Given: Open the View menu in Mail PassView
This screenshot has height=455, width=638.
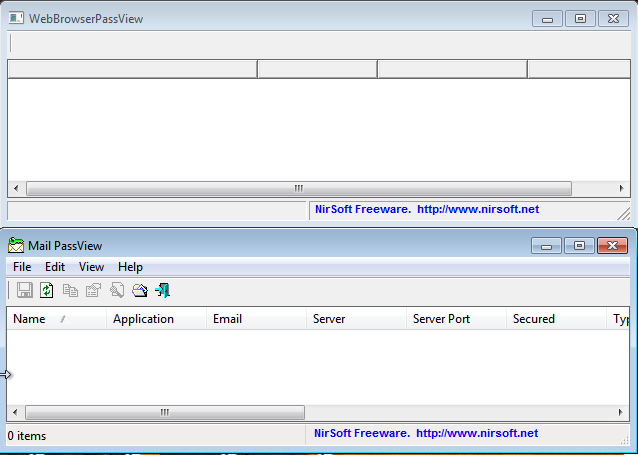Looking at the screenshot, I should tap(91, 267).
